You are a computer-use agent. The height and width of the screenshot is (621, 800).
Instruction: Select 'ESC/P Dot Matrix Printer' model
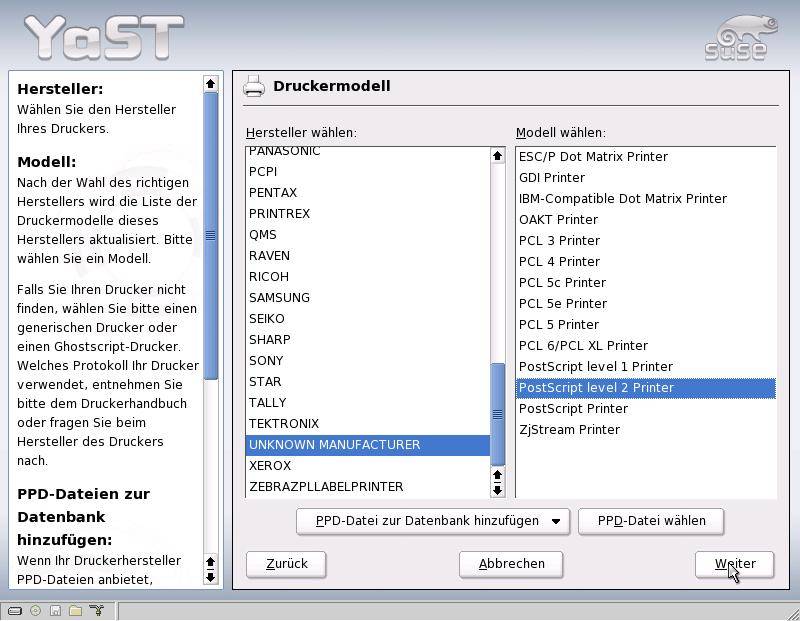tap(645, 157)
